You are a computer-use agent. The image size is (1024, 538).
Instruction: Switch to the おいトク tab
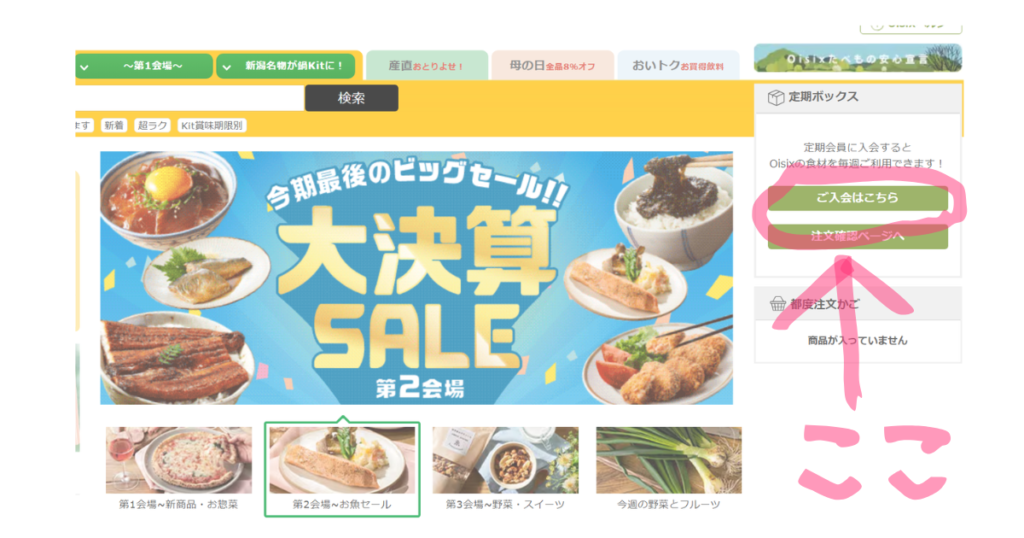pyautogui.click(x=678, y=65)
